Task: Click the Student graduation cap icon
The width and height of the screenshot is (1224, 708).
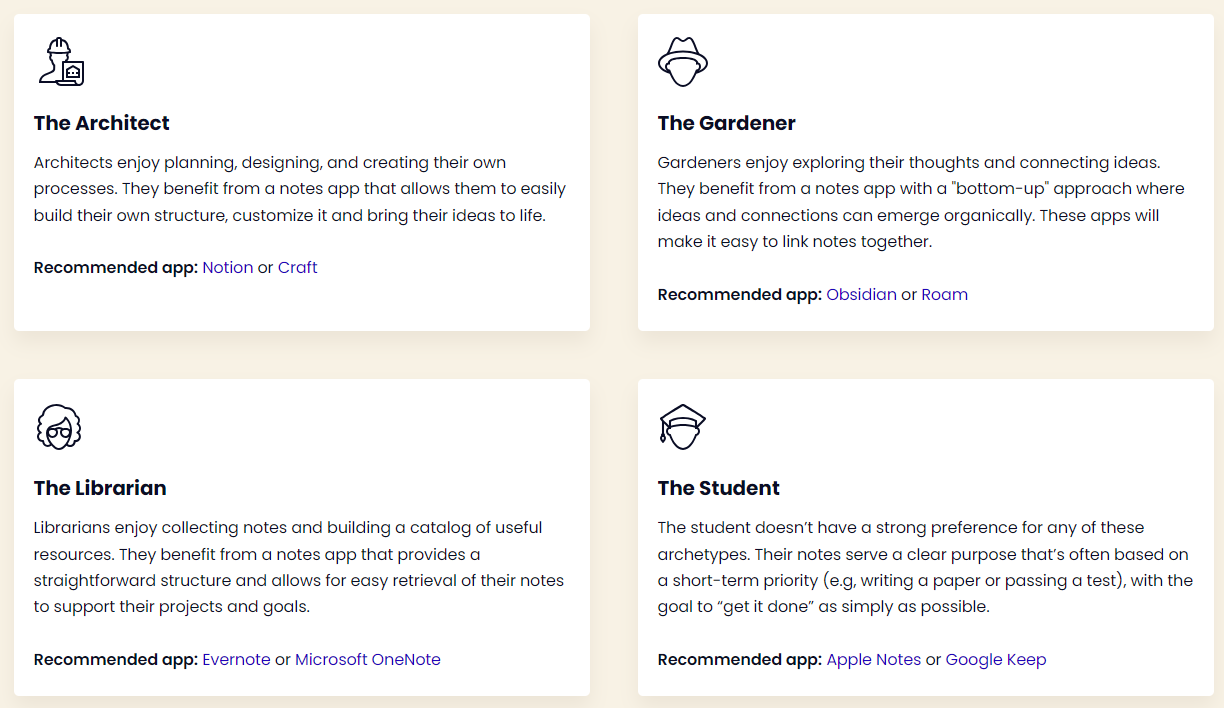Action: (683, 427)
